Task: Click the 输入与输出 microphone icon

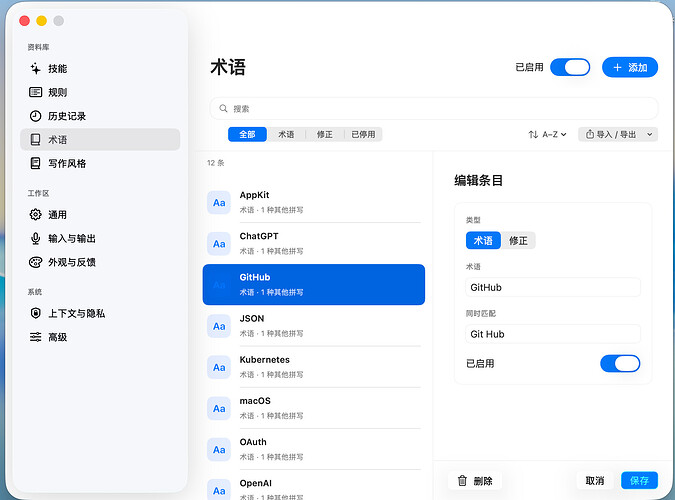Action: [x=35, y=238]
